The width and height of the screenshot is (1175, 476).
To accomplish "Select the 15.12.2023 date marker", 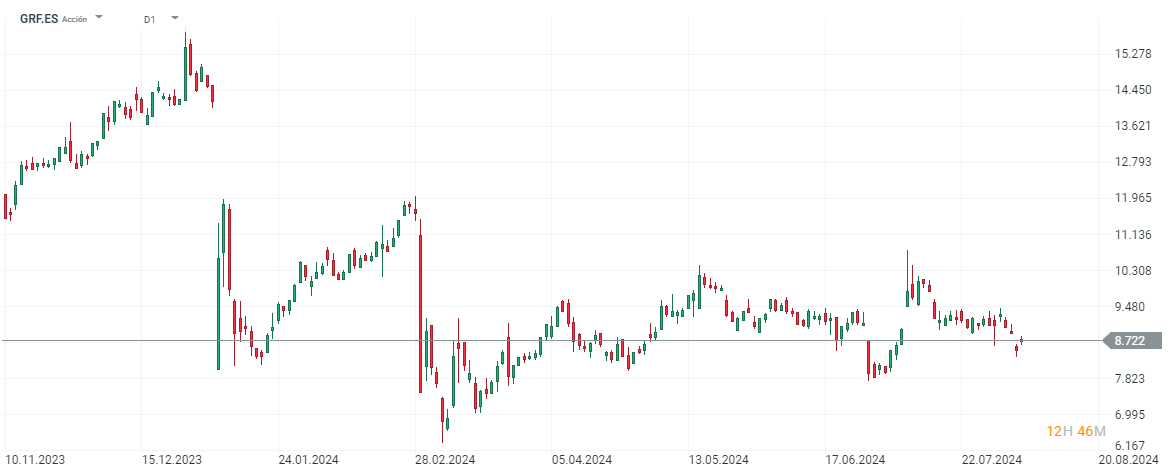I will [x=172, y=460].
